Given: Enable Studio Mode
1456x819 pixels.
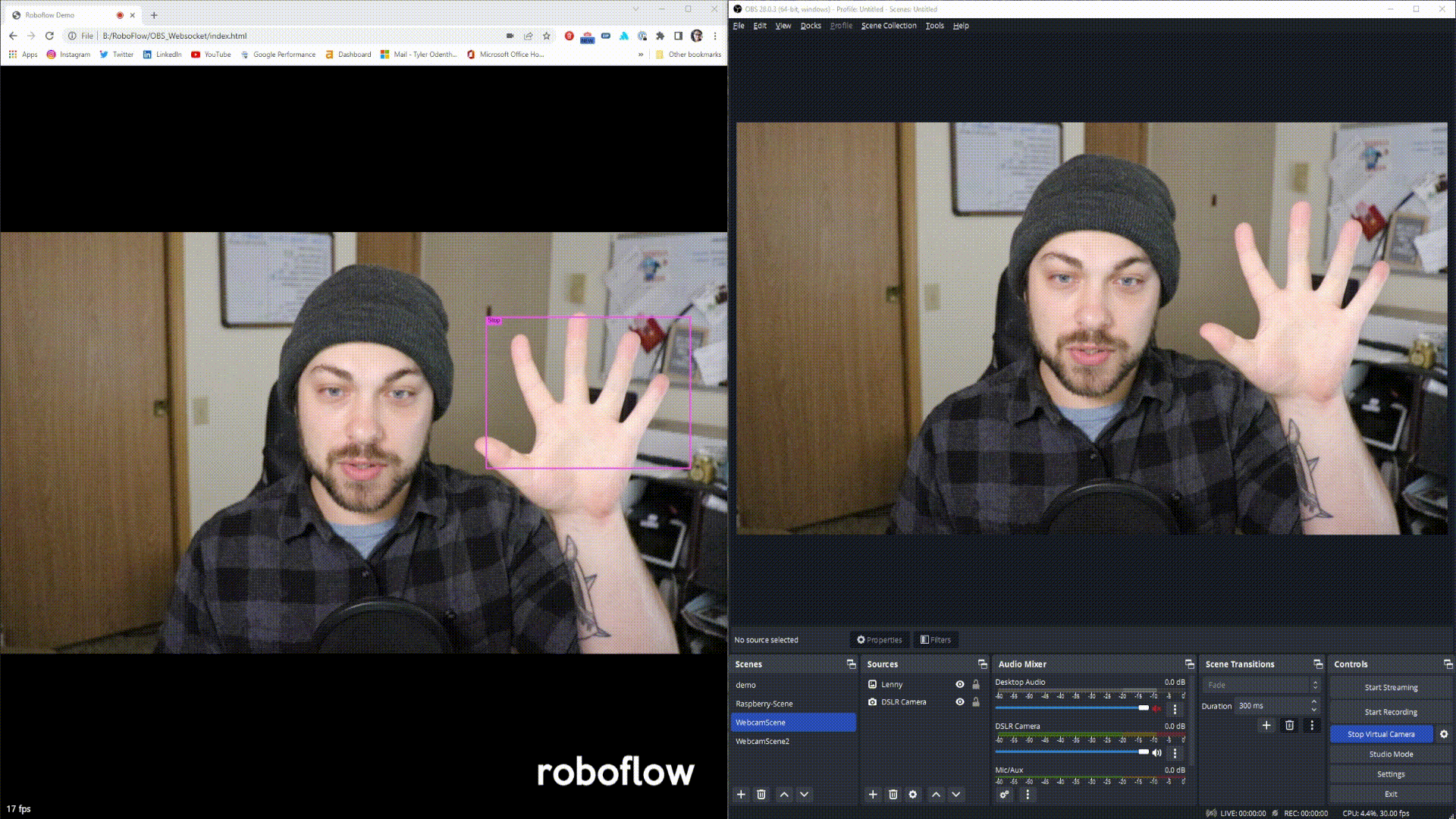Looking at the screenshot, I should [1390, 754].
